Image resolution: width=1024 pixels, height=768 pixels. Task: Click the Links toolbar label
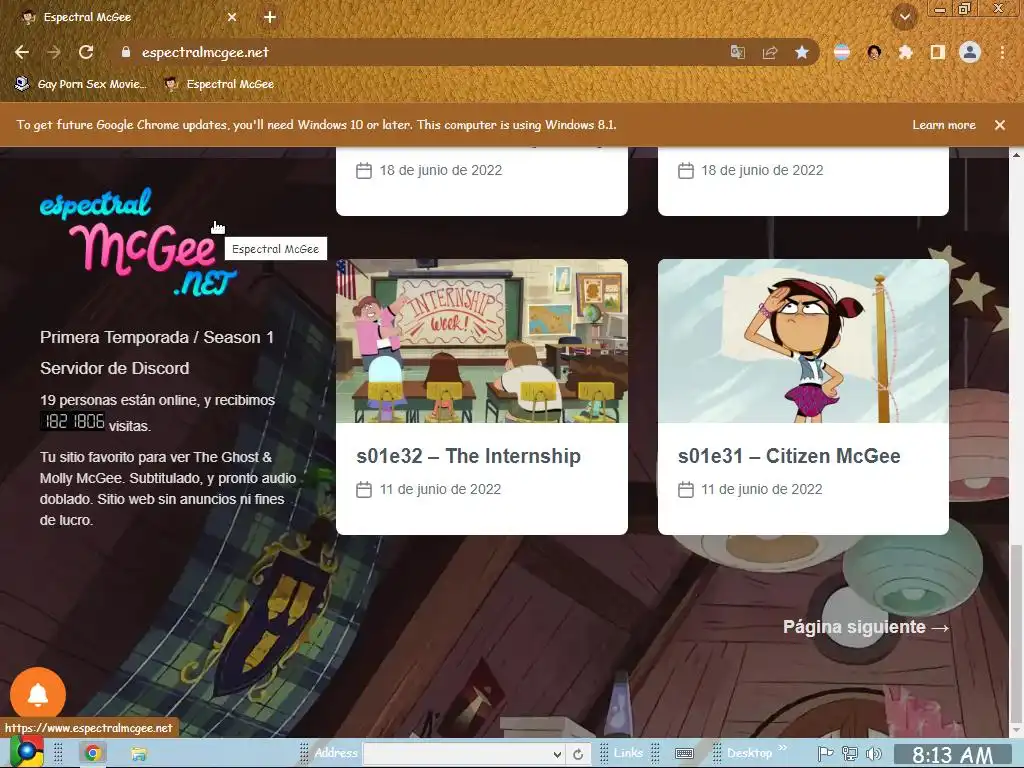click(x=628, y=753)
